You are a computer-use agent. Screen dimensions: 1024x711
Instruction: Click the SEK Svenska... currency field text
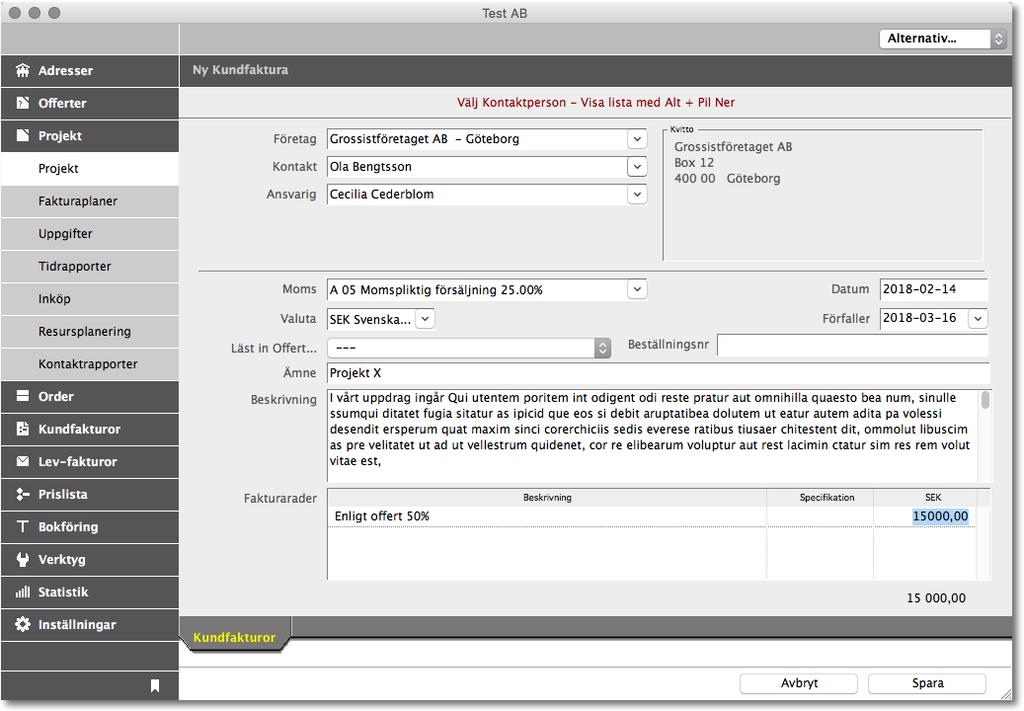pyautogui.click(x=372, y=319)
